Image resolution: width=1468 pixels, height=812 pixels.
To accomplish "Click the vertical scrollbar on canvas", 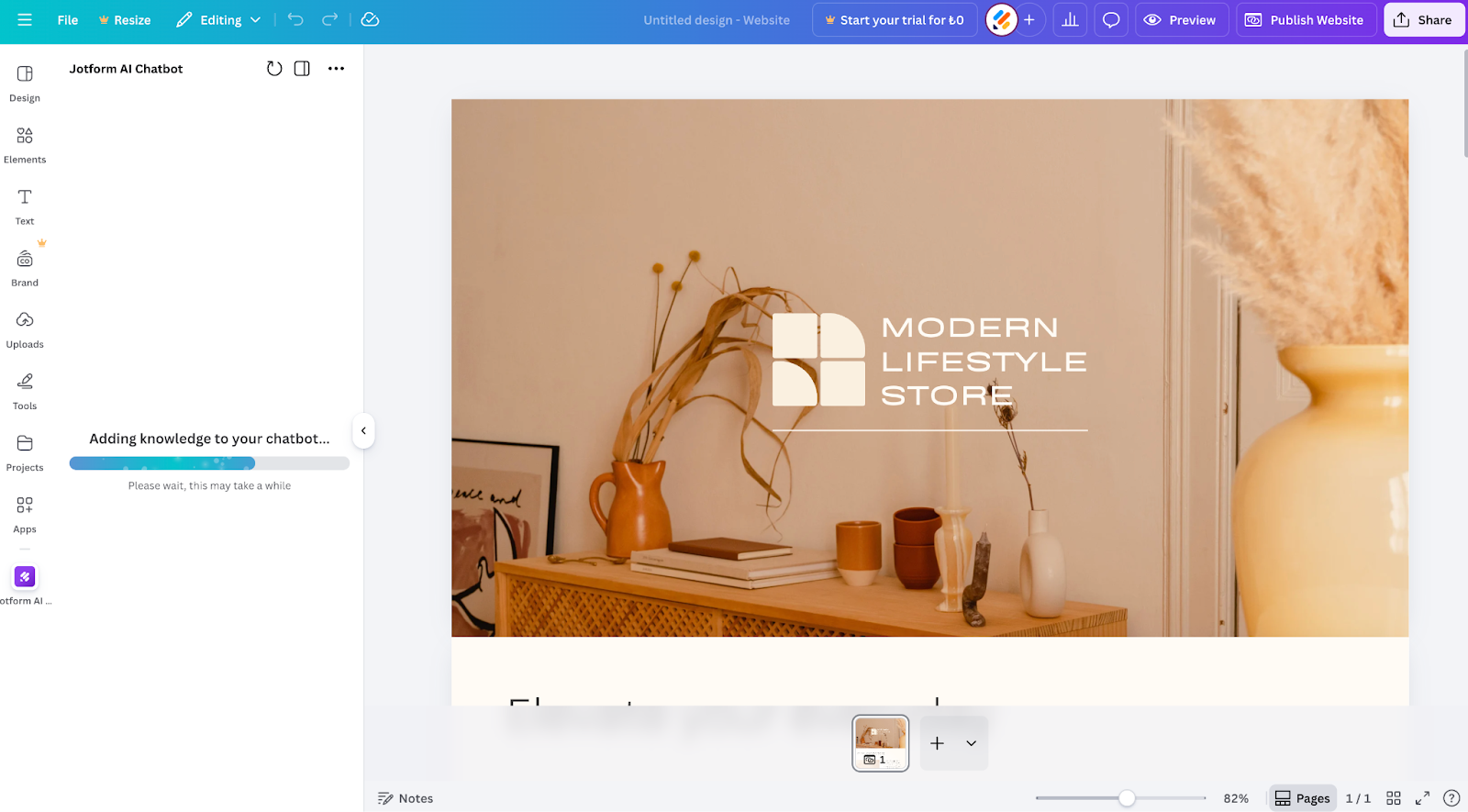I will 1464,103.
